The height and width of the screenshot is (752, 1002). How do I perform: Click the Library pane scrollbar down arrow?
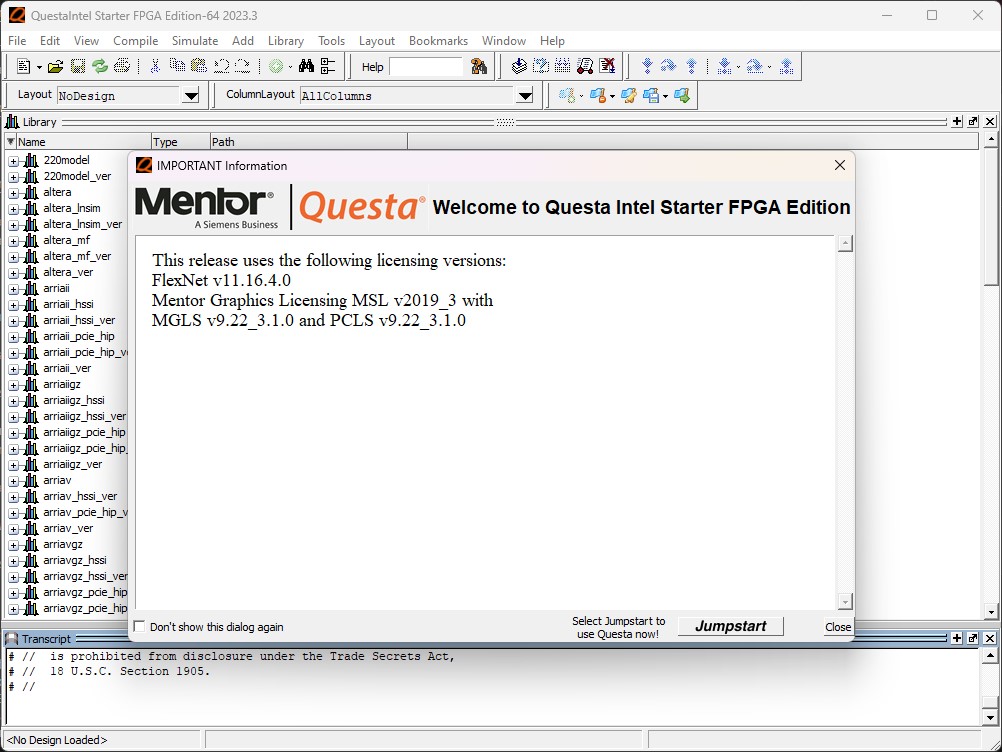point(991,611)
